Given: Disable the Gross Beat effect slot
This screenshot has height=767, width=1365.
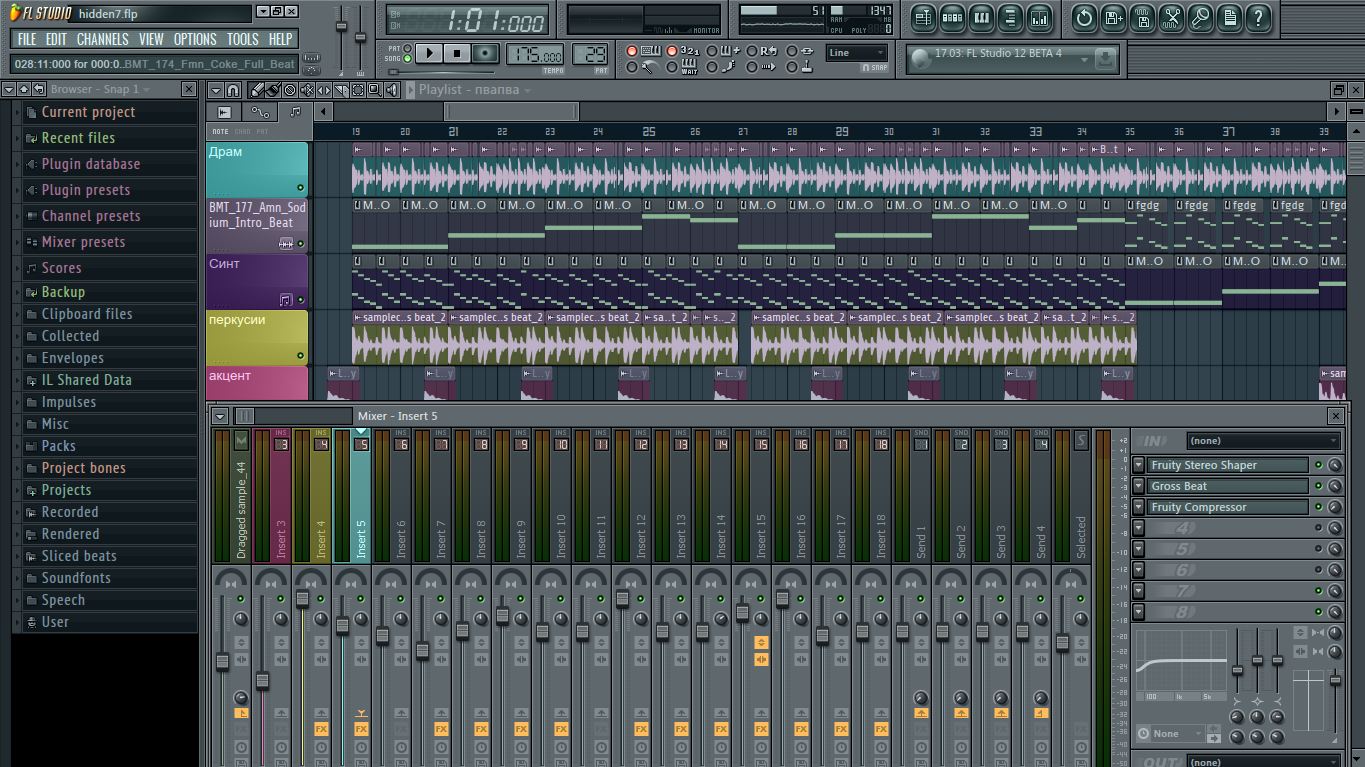Looking at the screenshot, I should pyautogui.click(x=1318, y=486).
